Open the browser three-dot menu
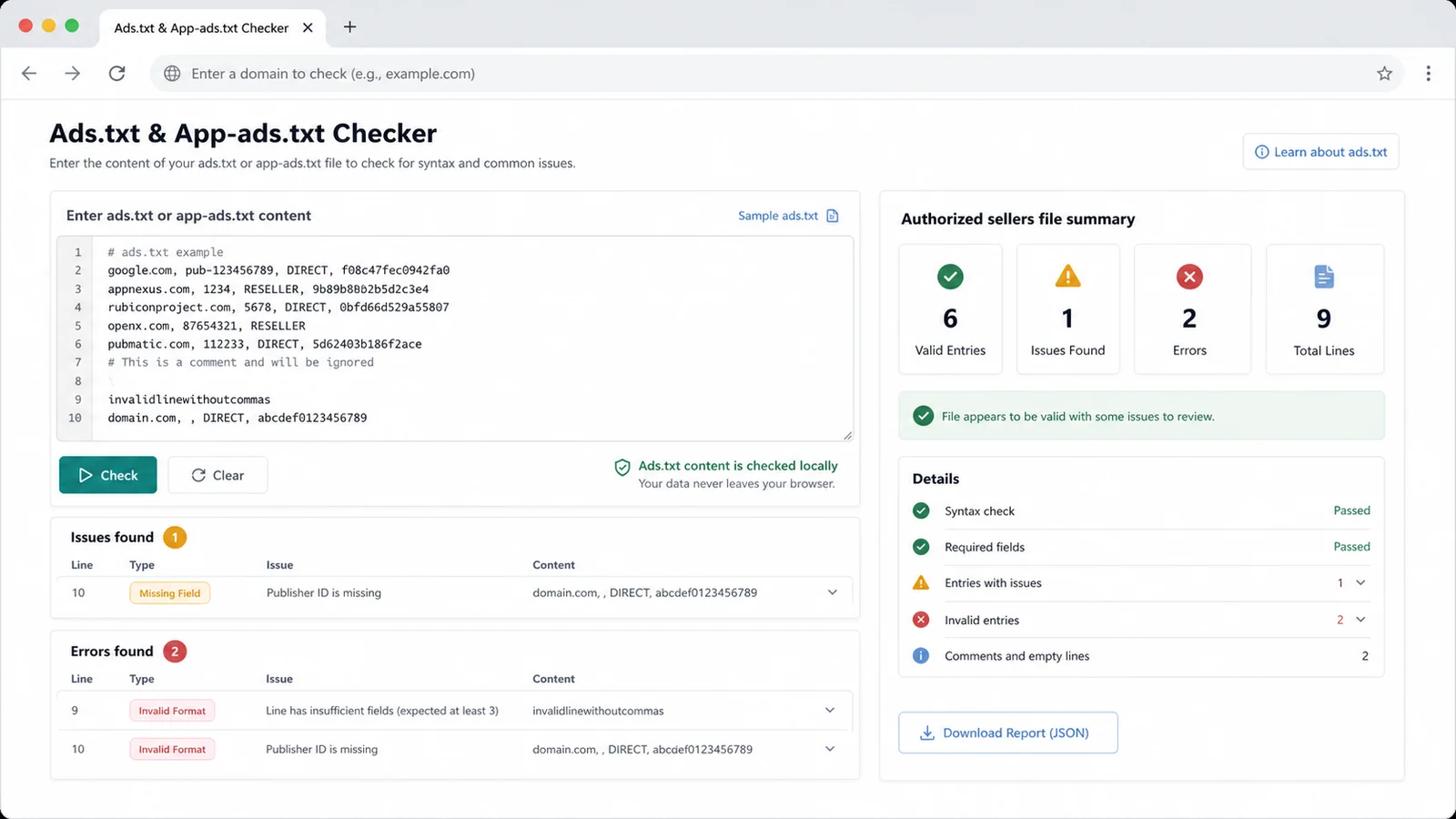The image size is (1456, 819). [x=1428, y=74]
